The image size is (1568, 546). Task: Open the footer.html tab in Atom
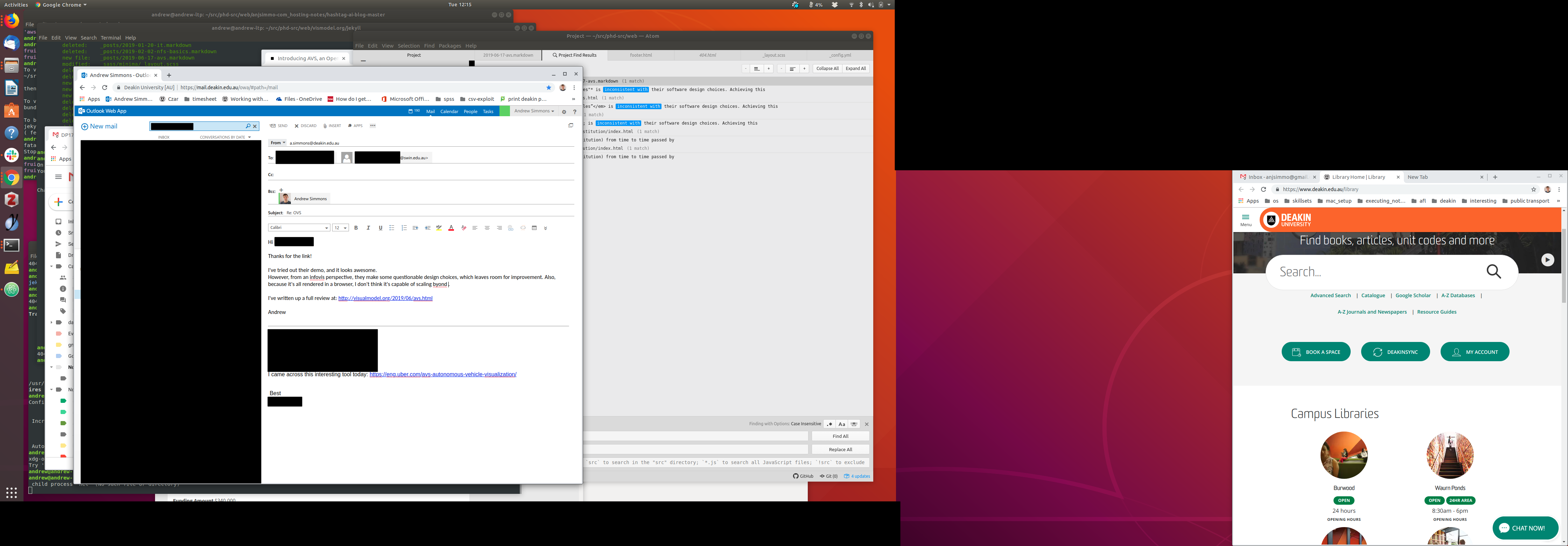point(640,55)
